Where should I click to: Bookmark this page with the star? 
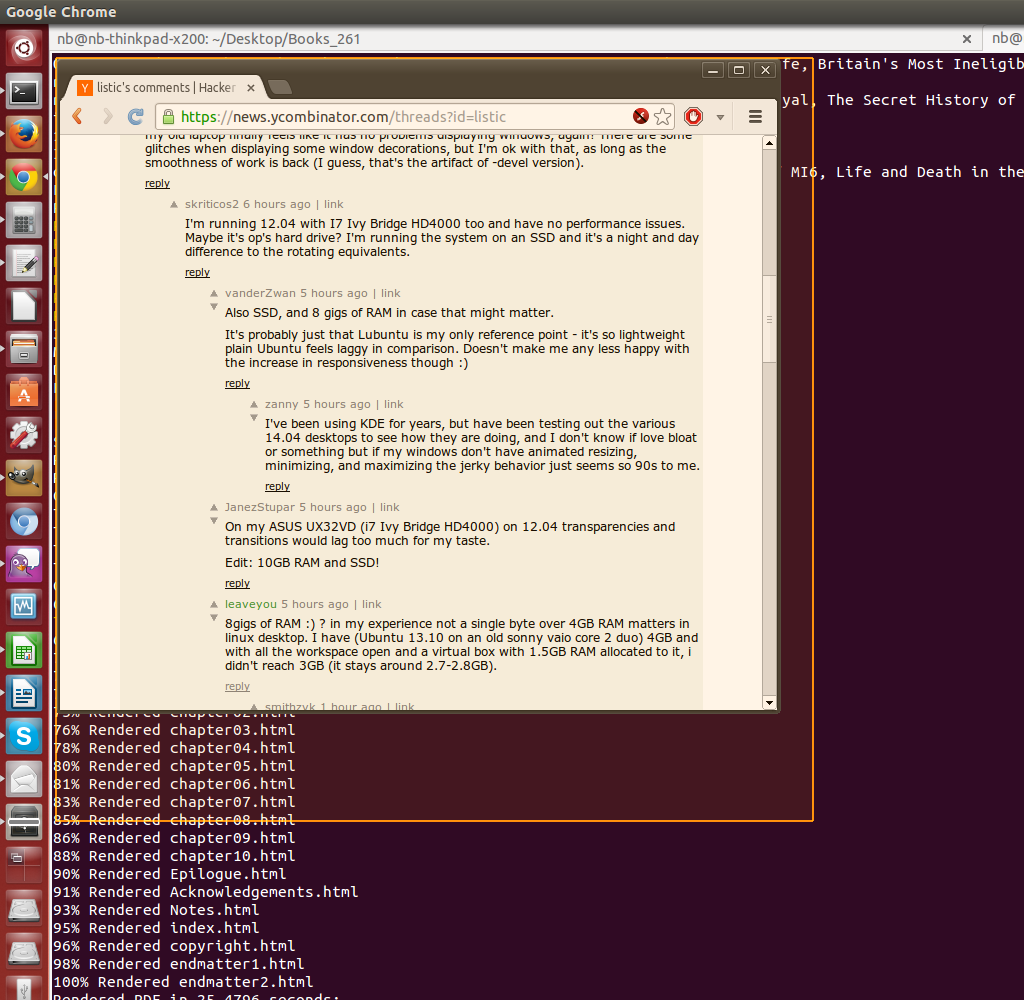[662, 117]
